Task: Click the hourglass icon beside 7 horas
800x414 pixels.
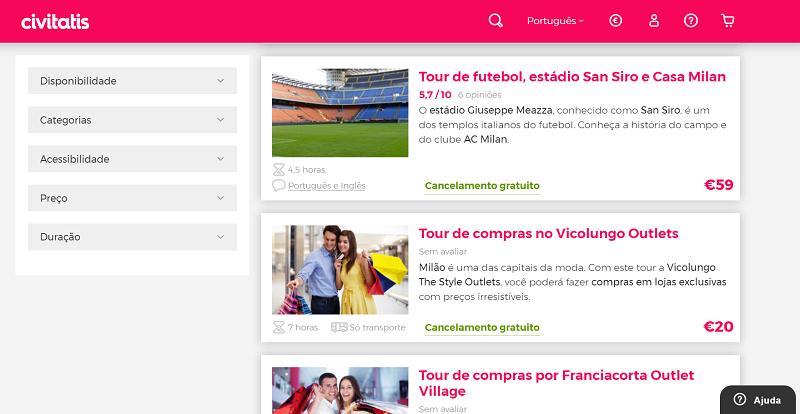Action: (x=278, y=327)
